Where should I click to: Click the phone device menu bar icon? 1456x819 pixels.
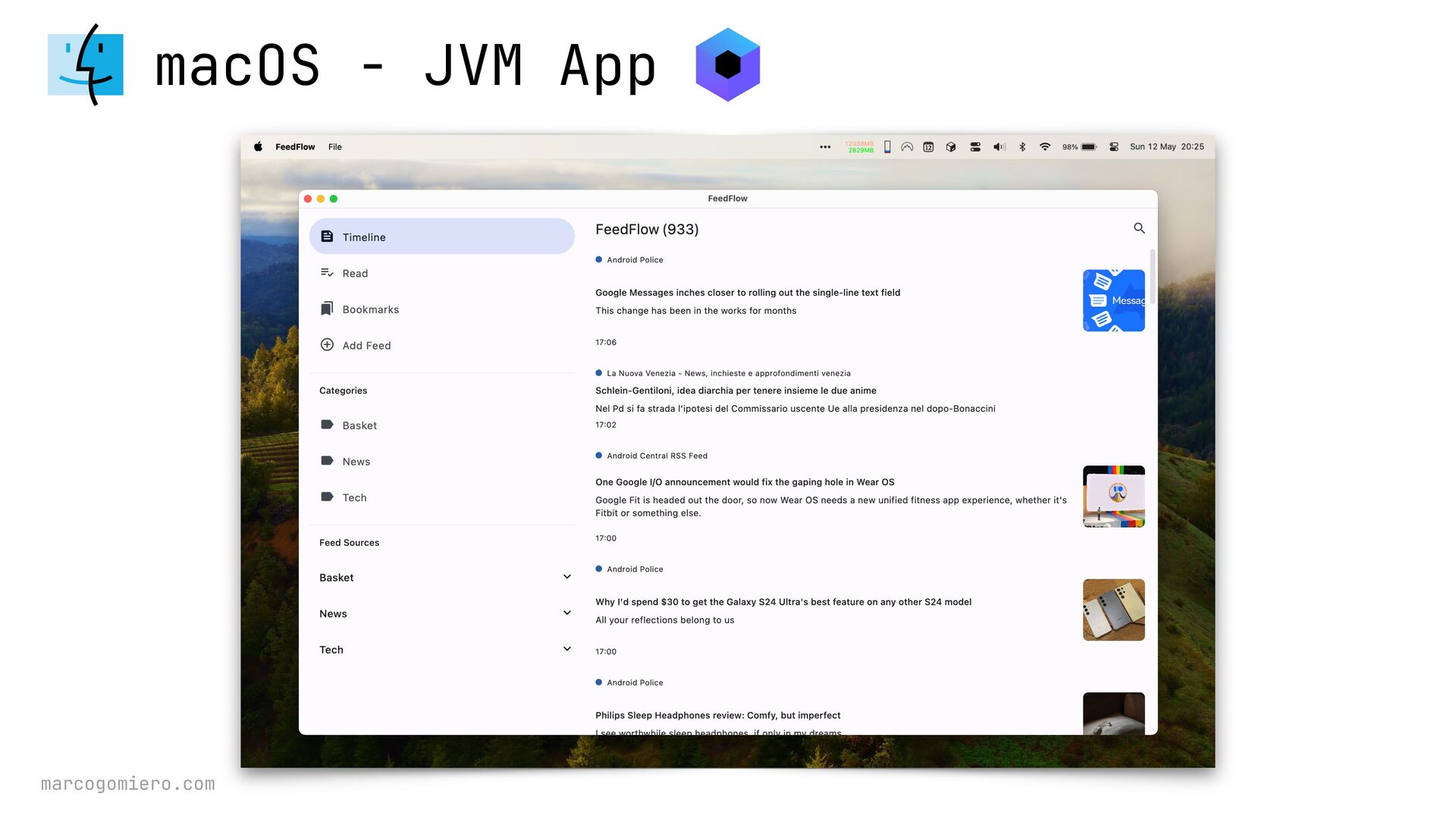click(887, 146)
